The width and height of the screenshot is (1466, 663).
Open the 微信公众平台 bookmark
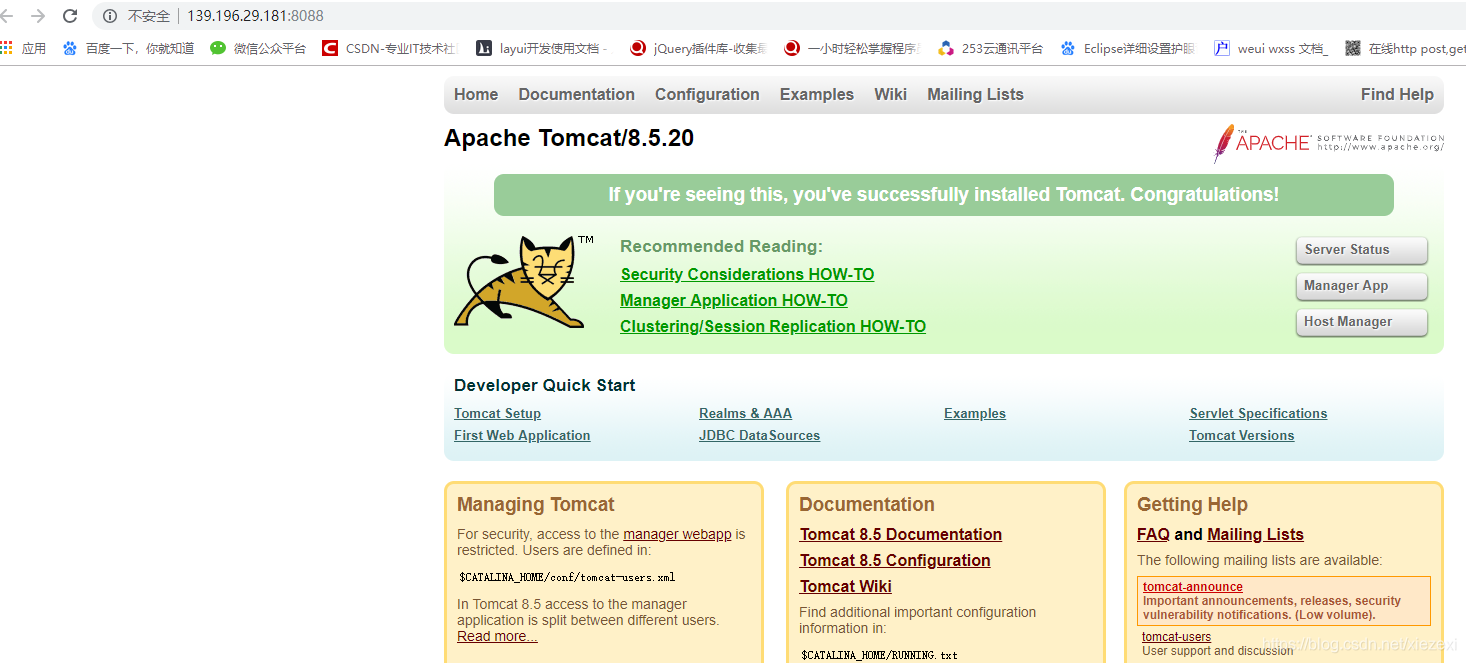click(258, 48)
